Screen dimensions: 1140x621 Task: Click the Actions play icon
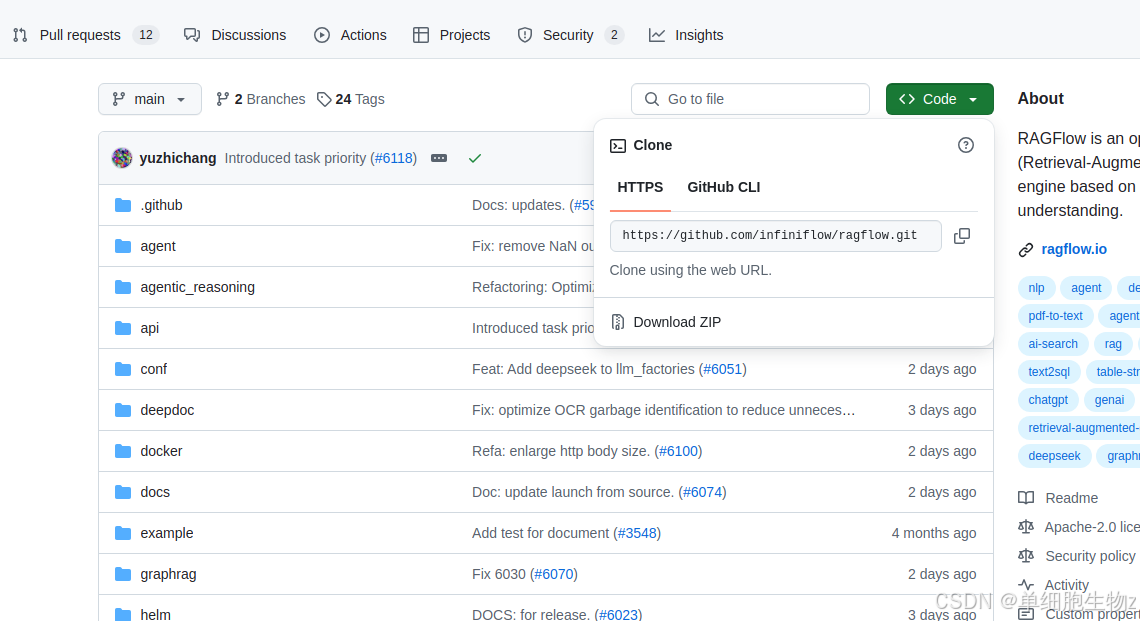tap(321, 35)
